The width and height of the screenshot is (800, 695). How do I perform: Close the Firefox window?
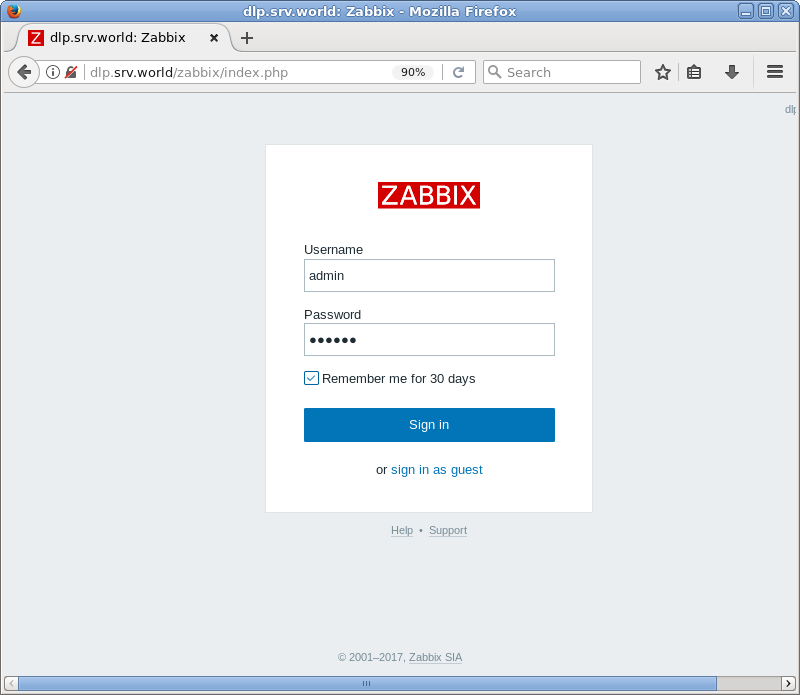click(785, 11)
